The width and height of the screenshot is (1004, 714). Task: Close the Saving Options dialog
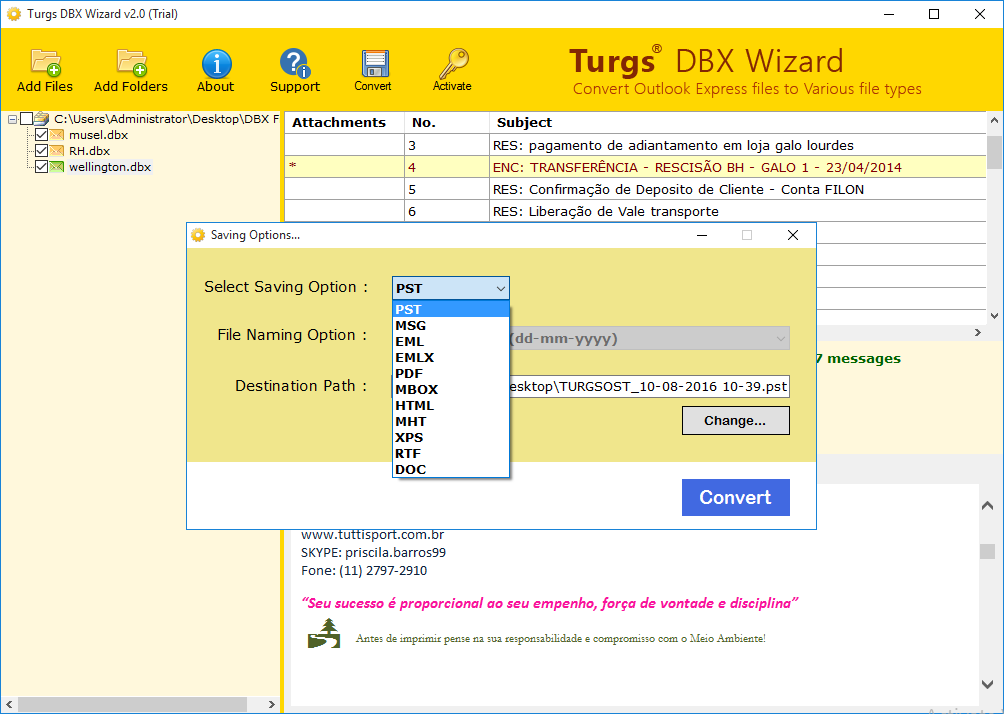coord(793,235)
